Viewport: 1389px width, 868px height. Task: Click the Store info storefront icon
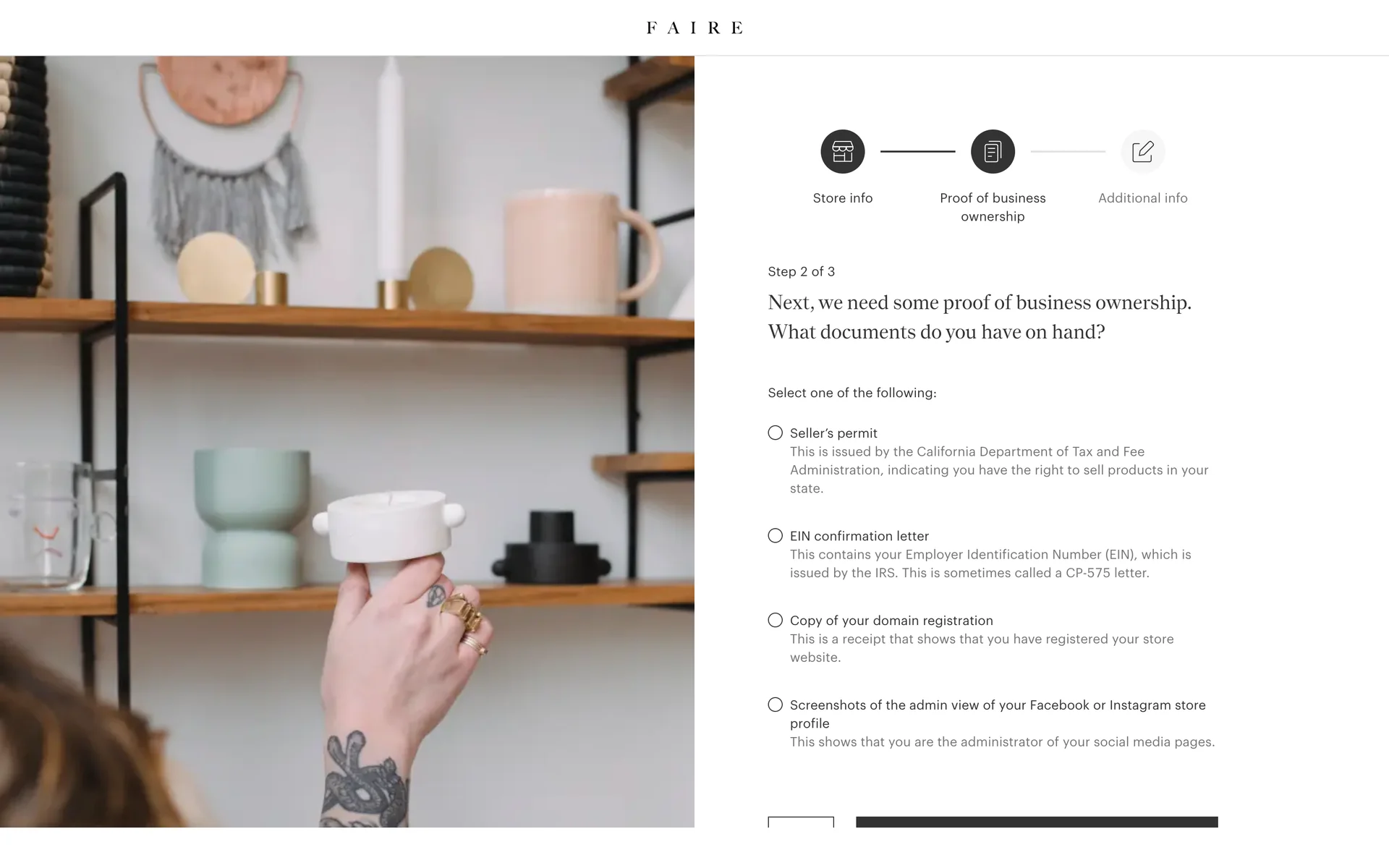click(842, 151)
